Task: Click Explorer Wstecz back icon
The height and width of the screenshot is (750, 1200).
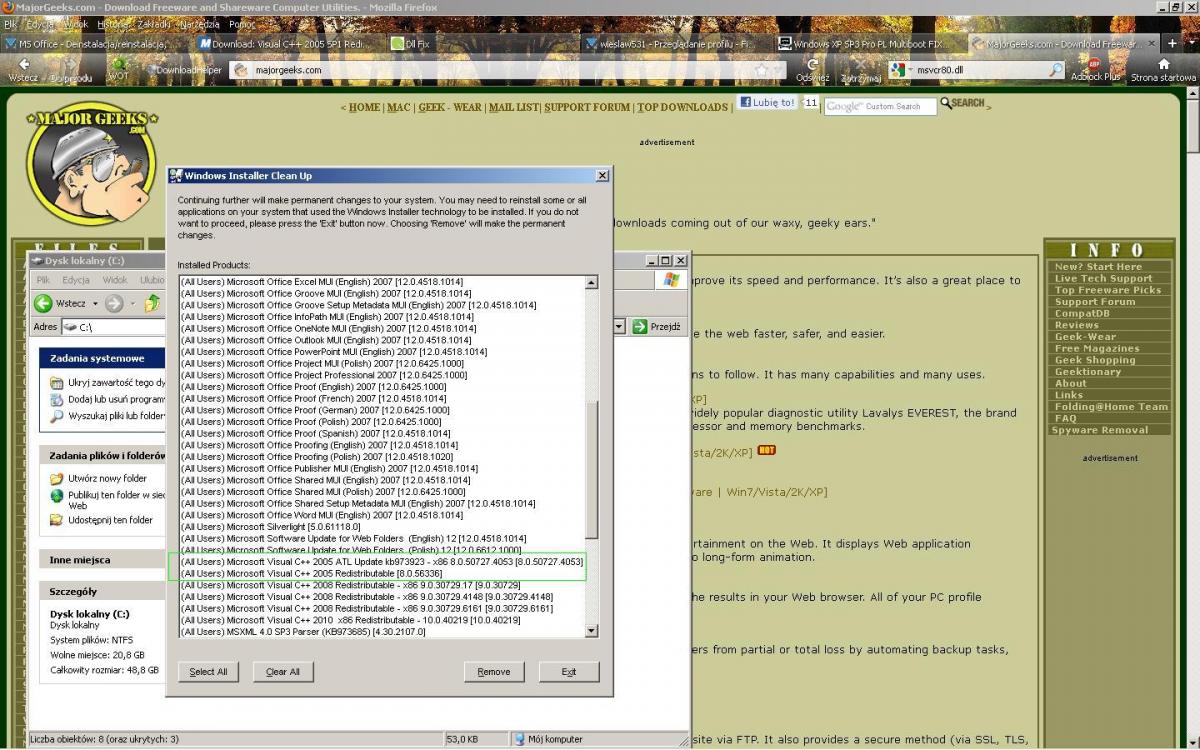Action: (43, 303)
